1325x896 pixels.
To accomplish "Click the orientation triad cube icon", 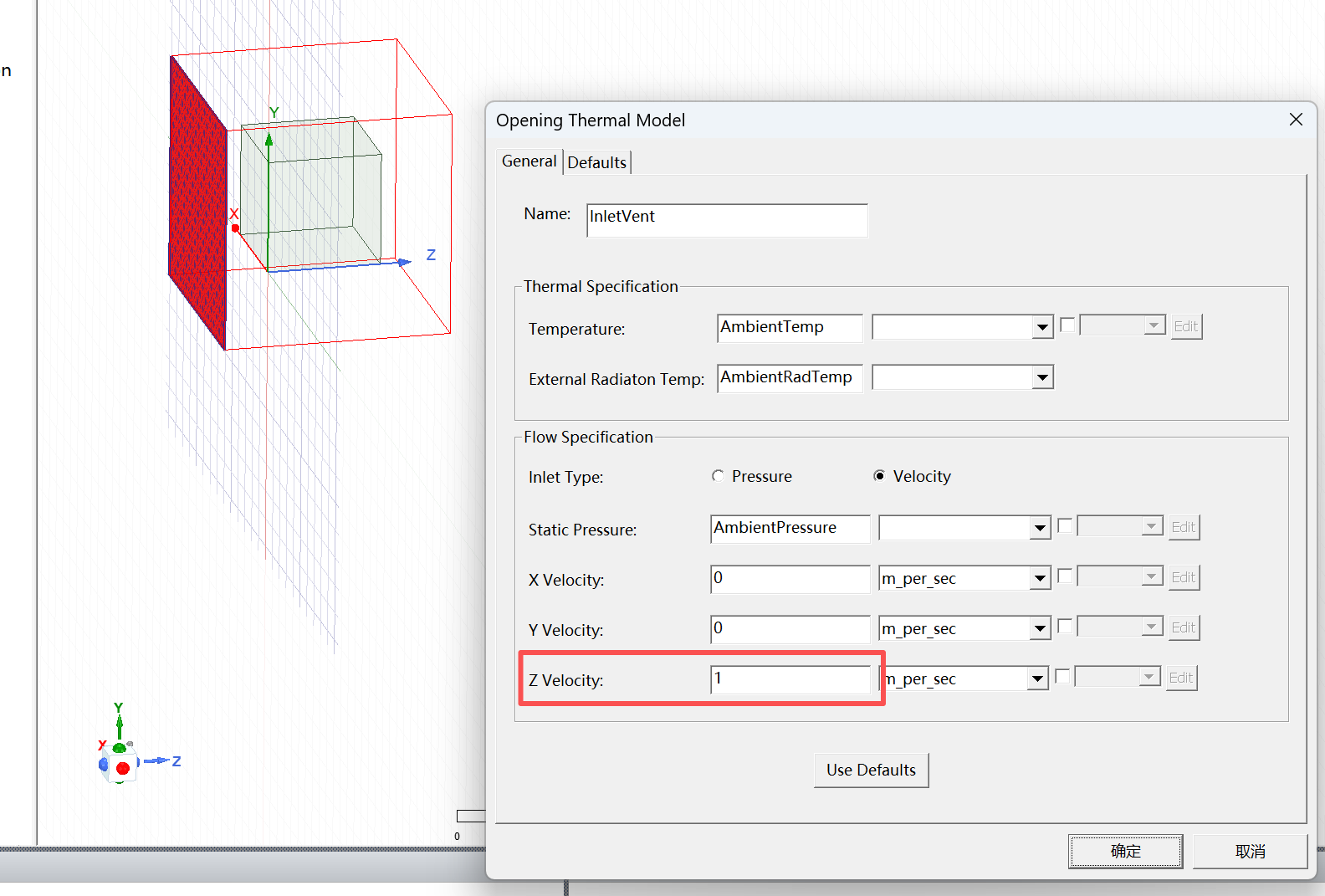I will click(x=120, y=765).
